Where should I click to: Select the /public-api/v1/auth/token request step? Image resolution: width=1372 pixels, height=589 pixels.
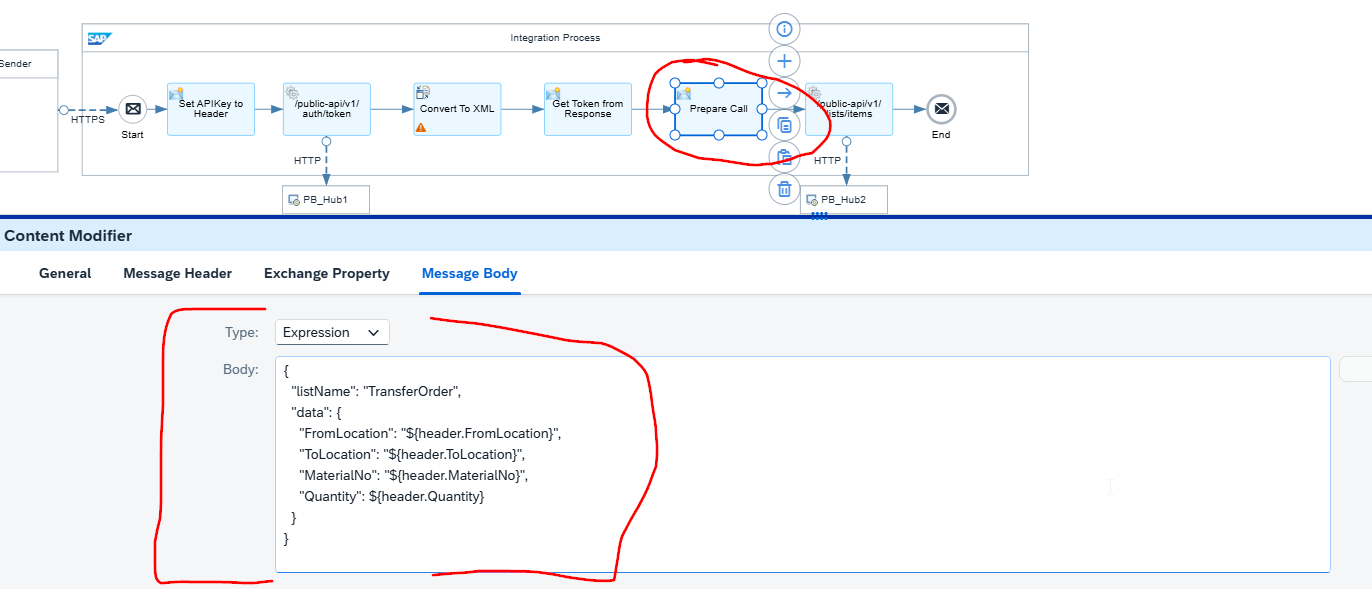point(327,109)
